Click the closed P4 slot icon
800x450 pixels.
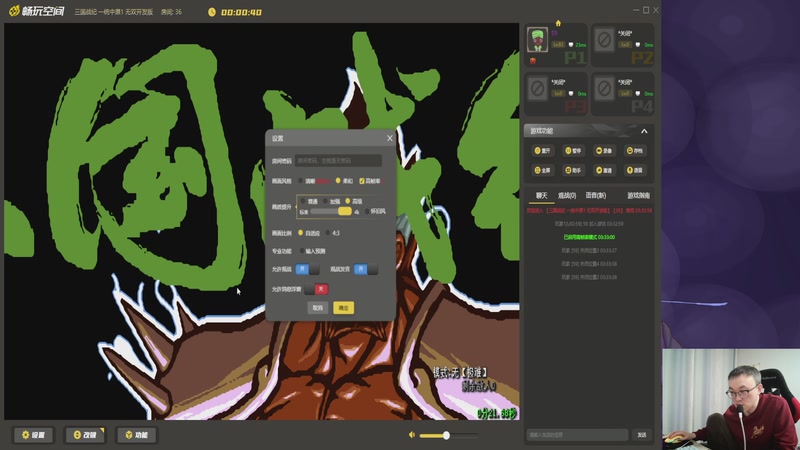pos(604,88)
